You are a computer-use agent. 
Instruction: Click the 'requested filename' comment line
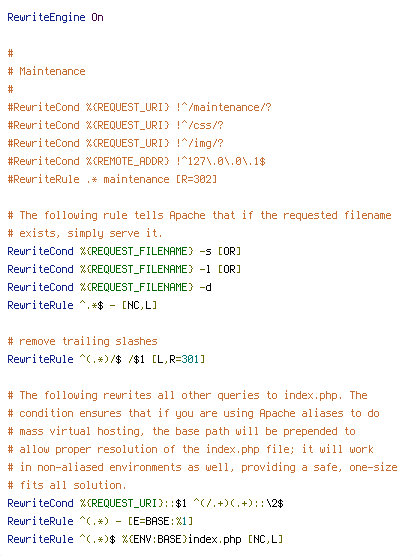coord(200,215)
